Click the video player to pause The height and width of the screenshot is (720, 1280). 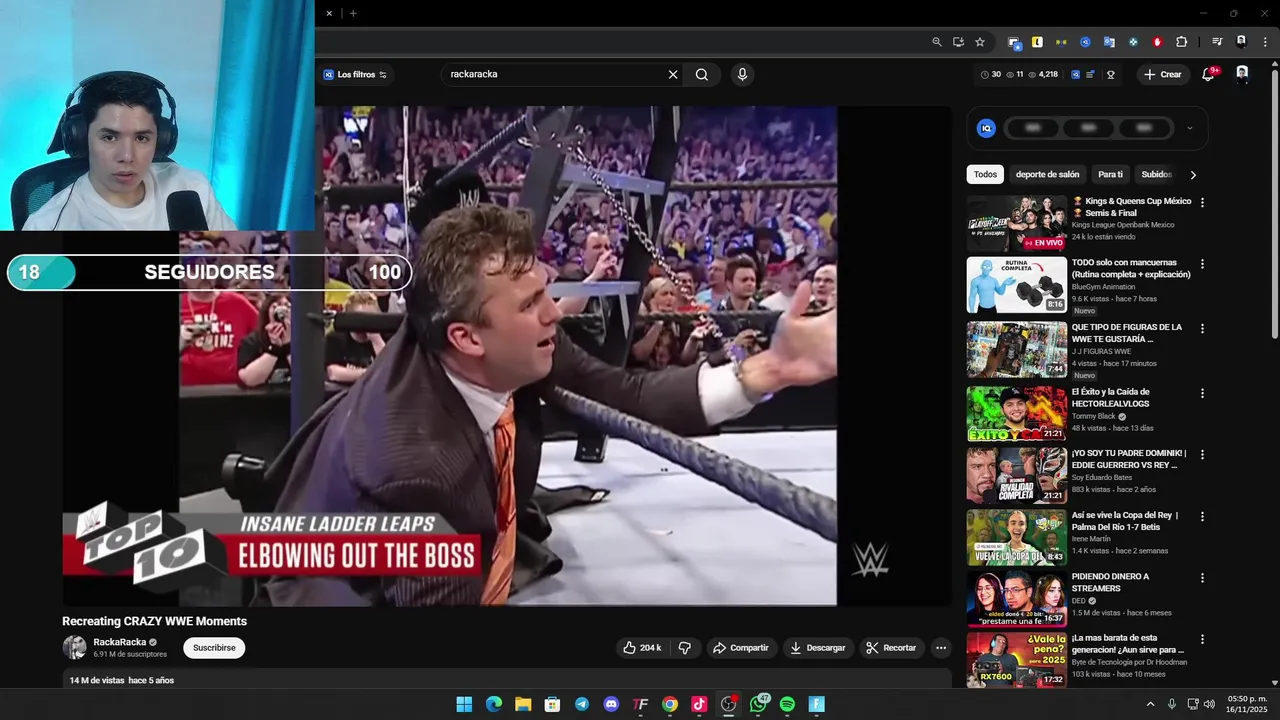(507, 355)
